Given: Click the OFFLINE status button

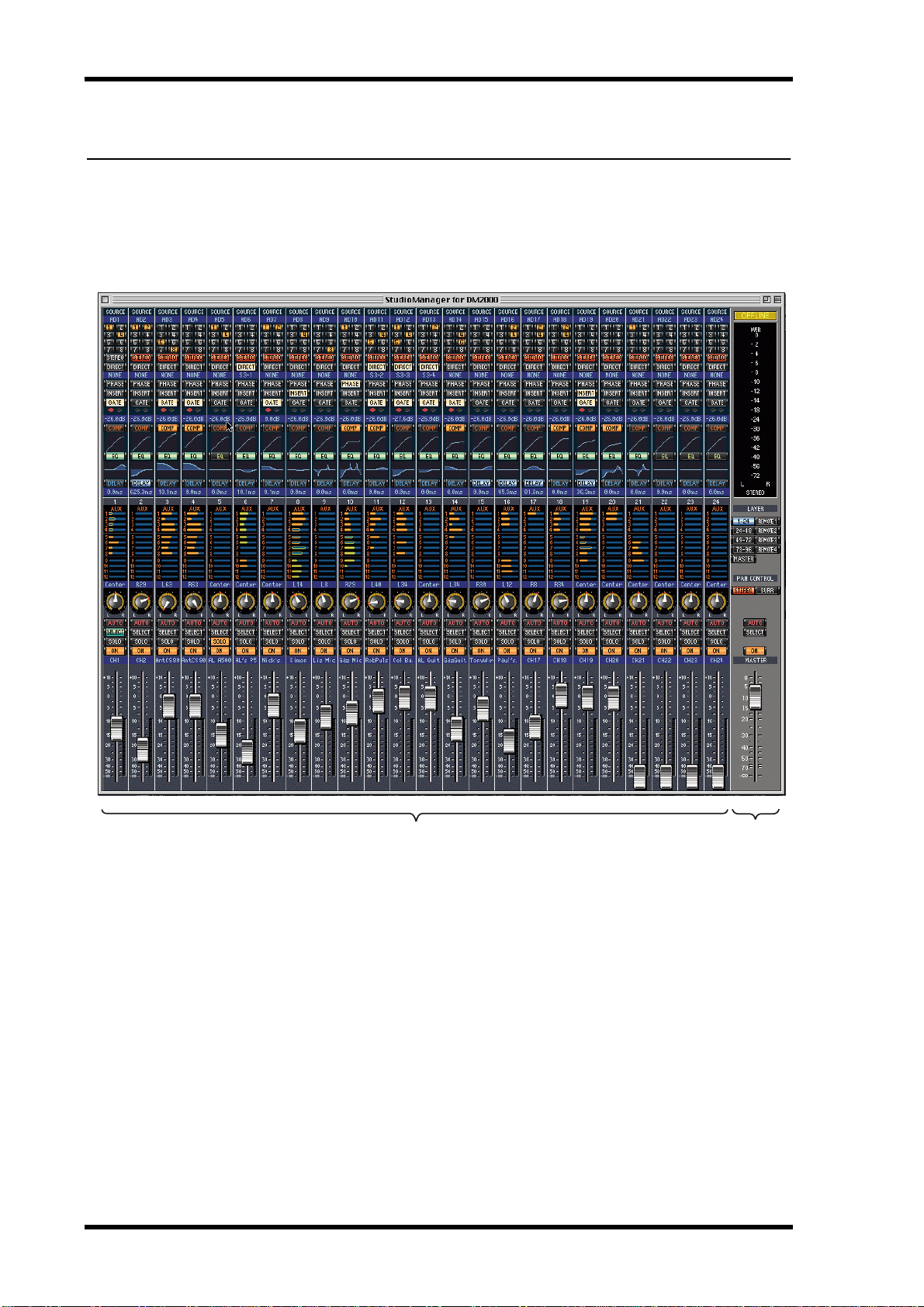Looking at the screenshot, I should [755, 316].
